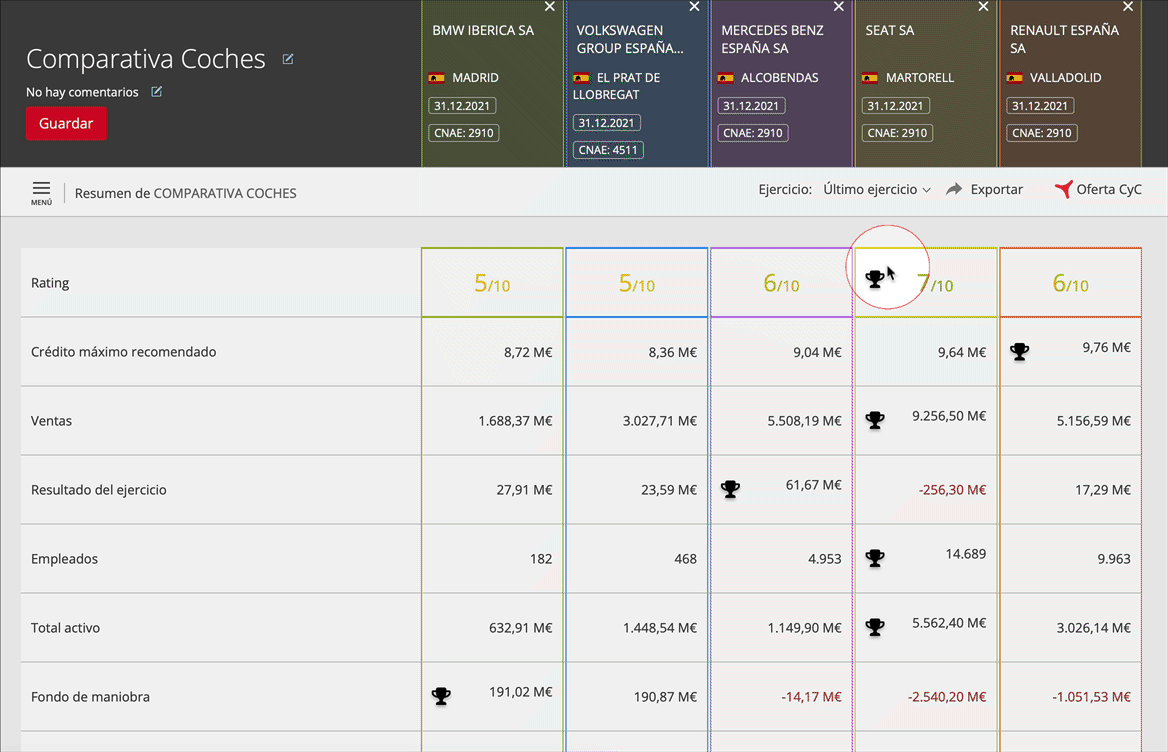Screen dimensions: 1168x752
Task: Open the Último ejercicio dropdown
Action: [877, 190]
